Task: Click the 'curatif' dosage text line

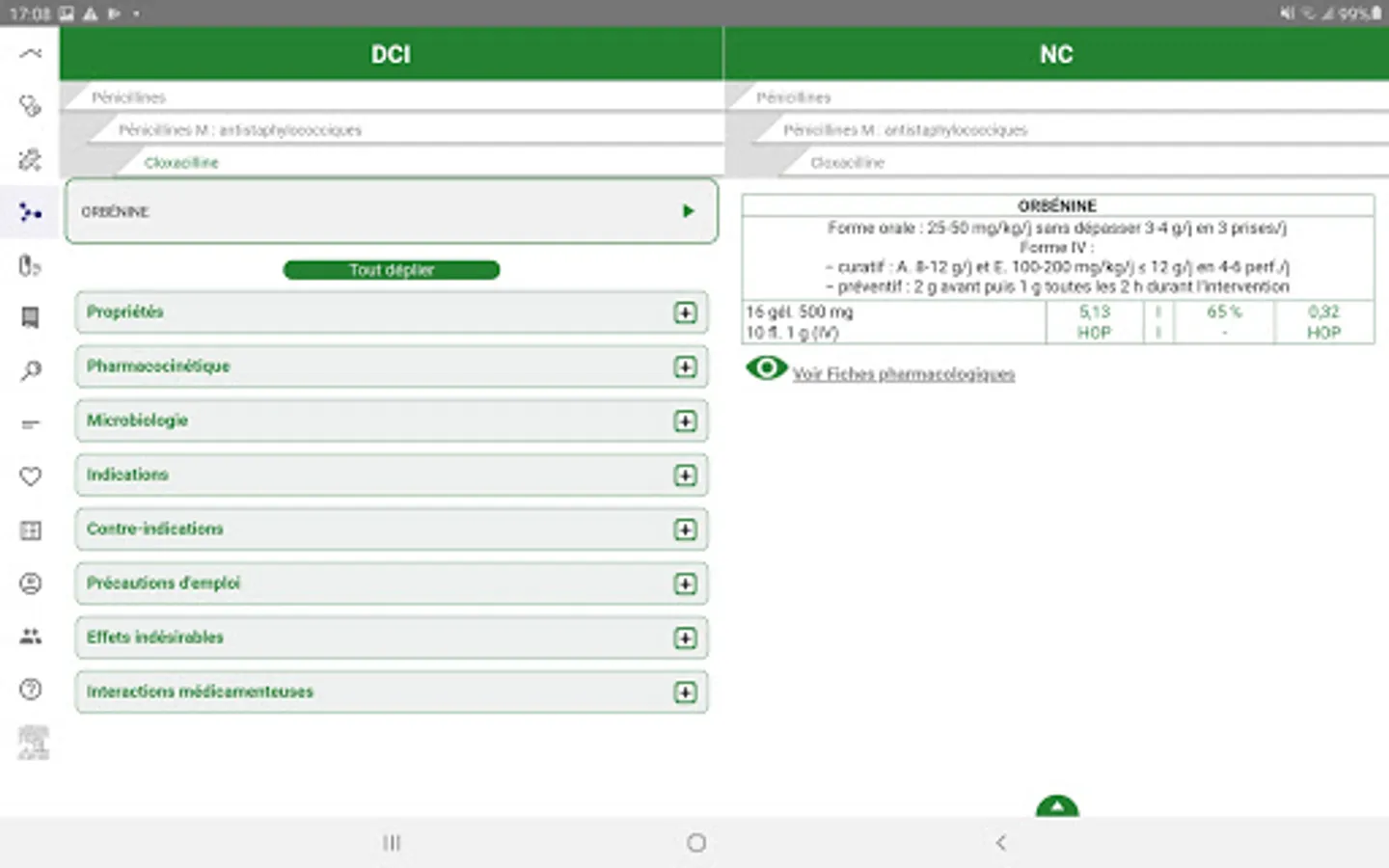Action: click(x=1057, y=267)
